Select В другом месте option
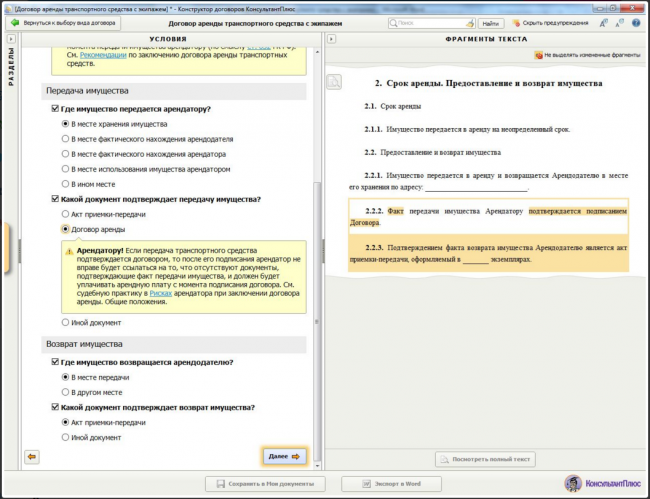The height and width of the screenshot is (499, 650). tap(65, 392)
